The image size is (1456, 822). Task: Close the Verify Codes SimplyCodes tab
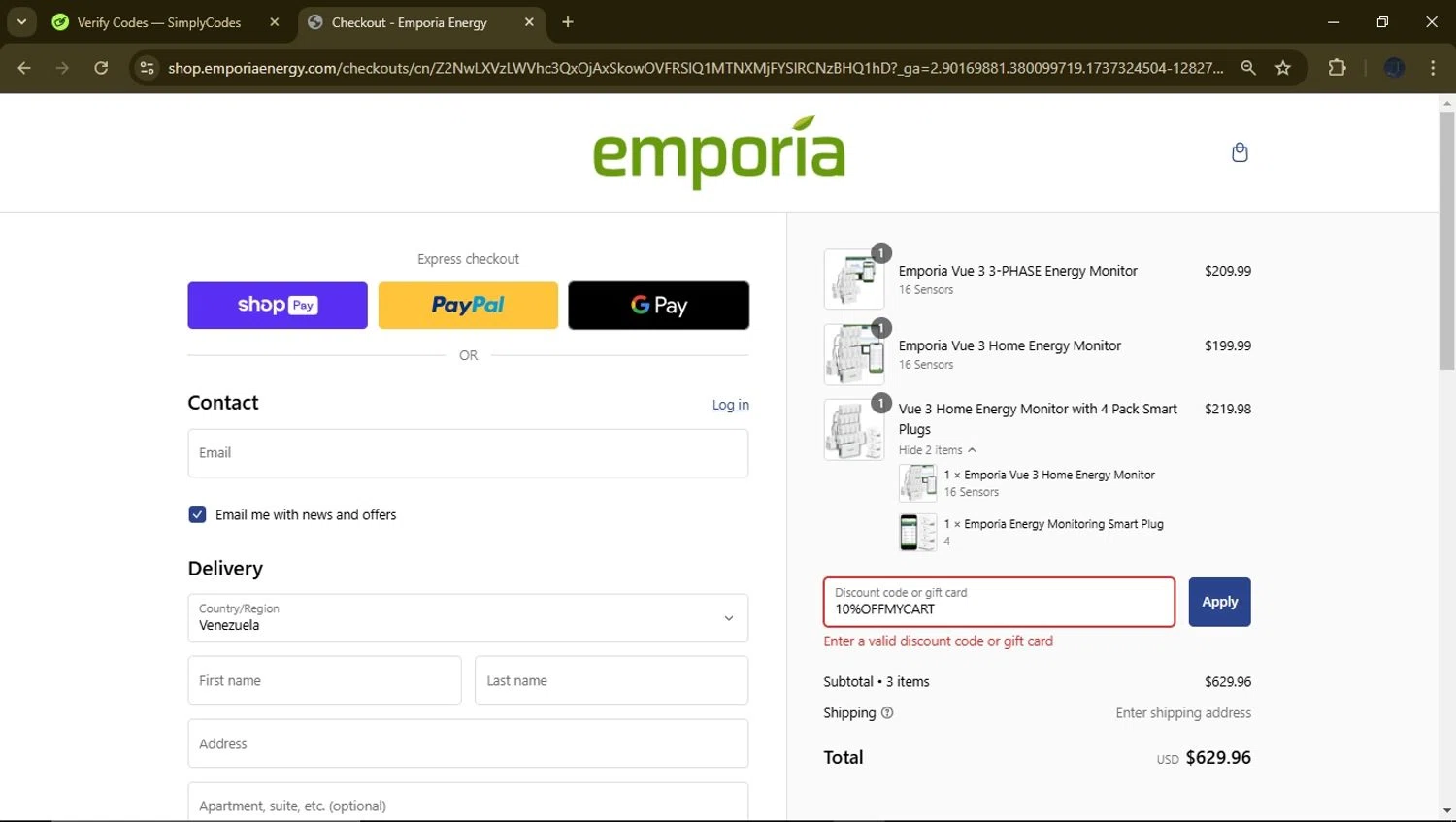tap(275, 22)
